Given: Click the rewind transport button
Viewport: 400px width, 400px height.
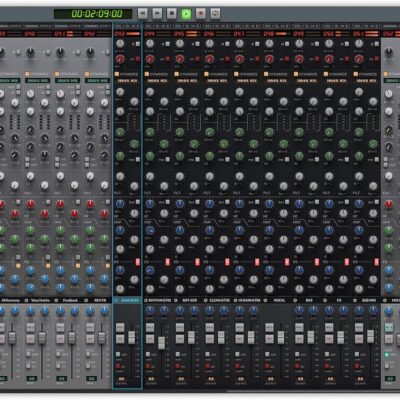Looking at the screenshot, I should (143, 13).
